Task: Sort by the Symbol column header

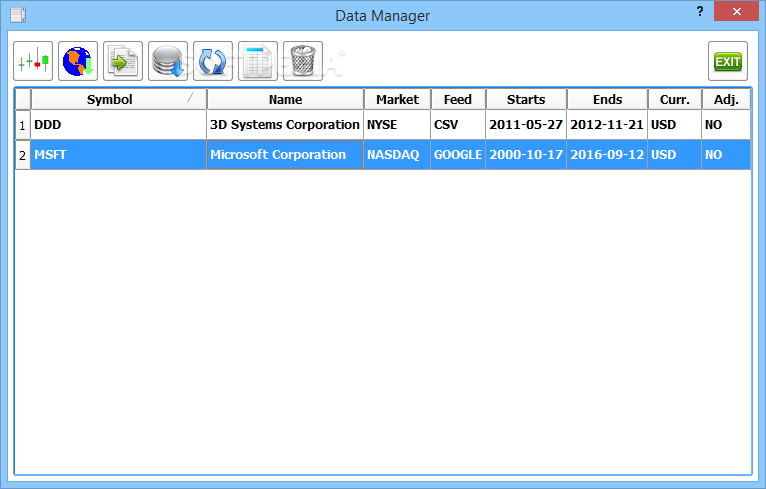Action: pyautogui.click(x=119, y=99)
